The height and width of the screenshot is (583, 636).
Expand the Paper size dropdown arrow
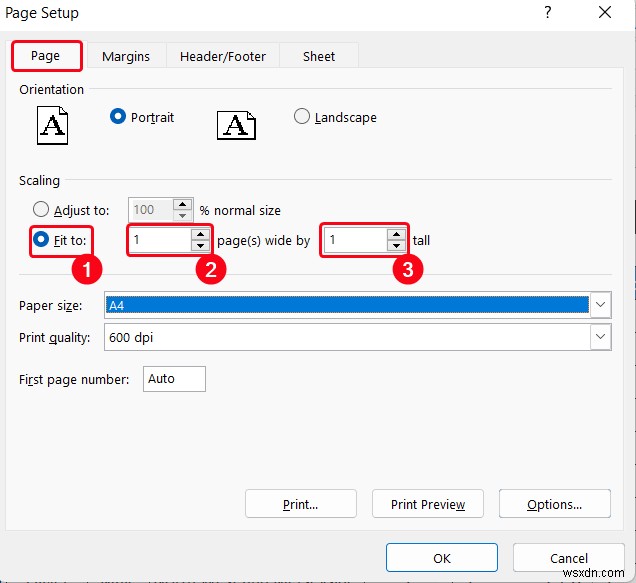pos(600,305)
